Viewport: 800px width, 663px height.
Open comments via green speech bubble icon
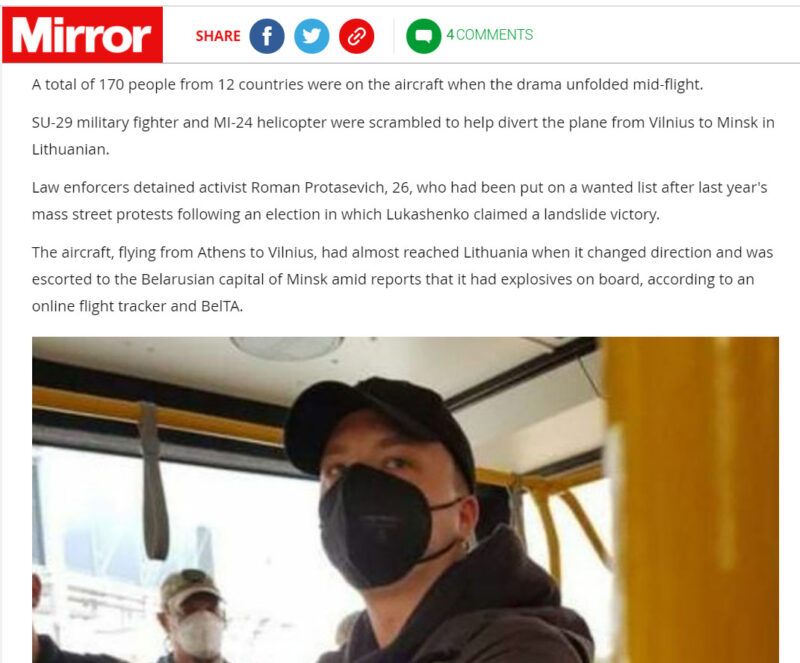pos(423,36)
